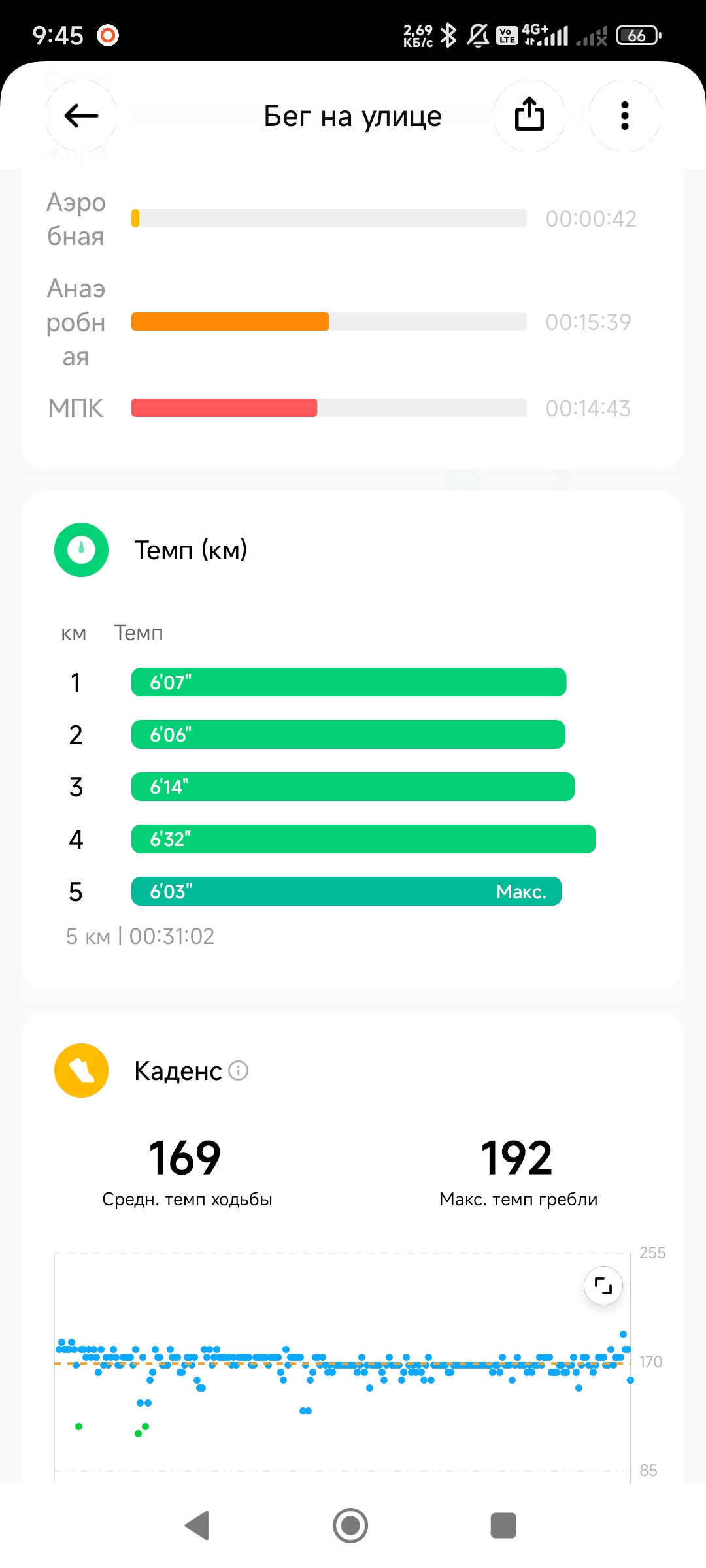Tap the average cadence value 169
The image size is (706, 1568).
(x=186, y=1158)
